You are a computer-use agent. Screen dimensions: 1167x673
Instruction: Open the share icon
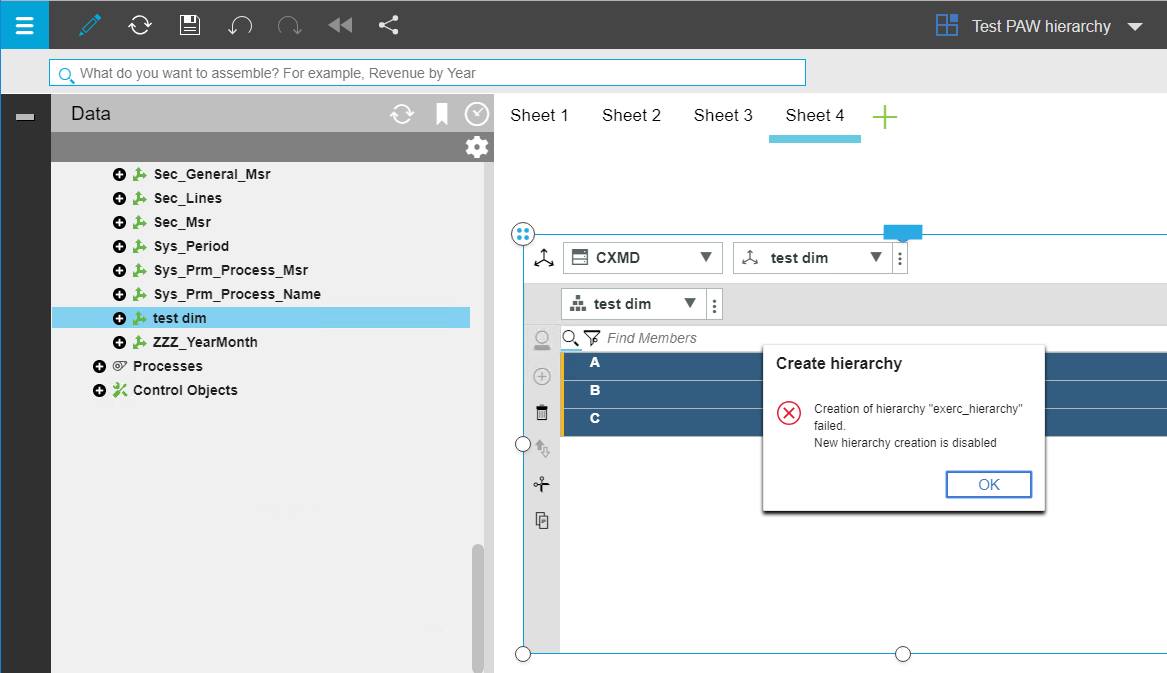click(389, 25)
